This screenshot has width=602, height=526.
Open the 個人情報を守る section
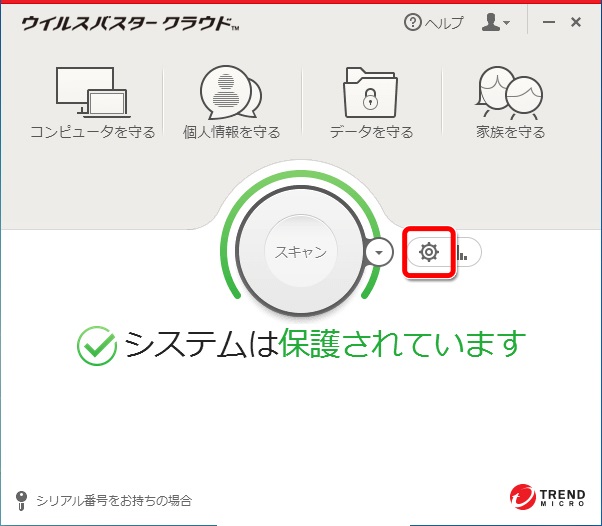(232, 103)
